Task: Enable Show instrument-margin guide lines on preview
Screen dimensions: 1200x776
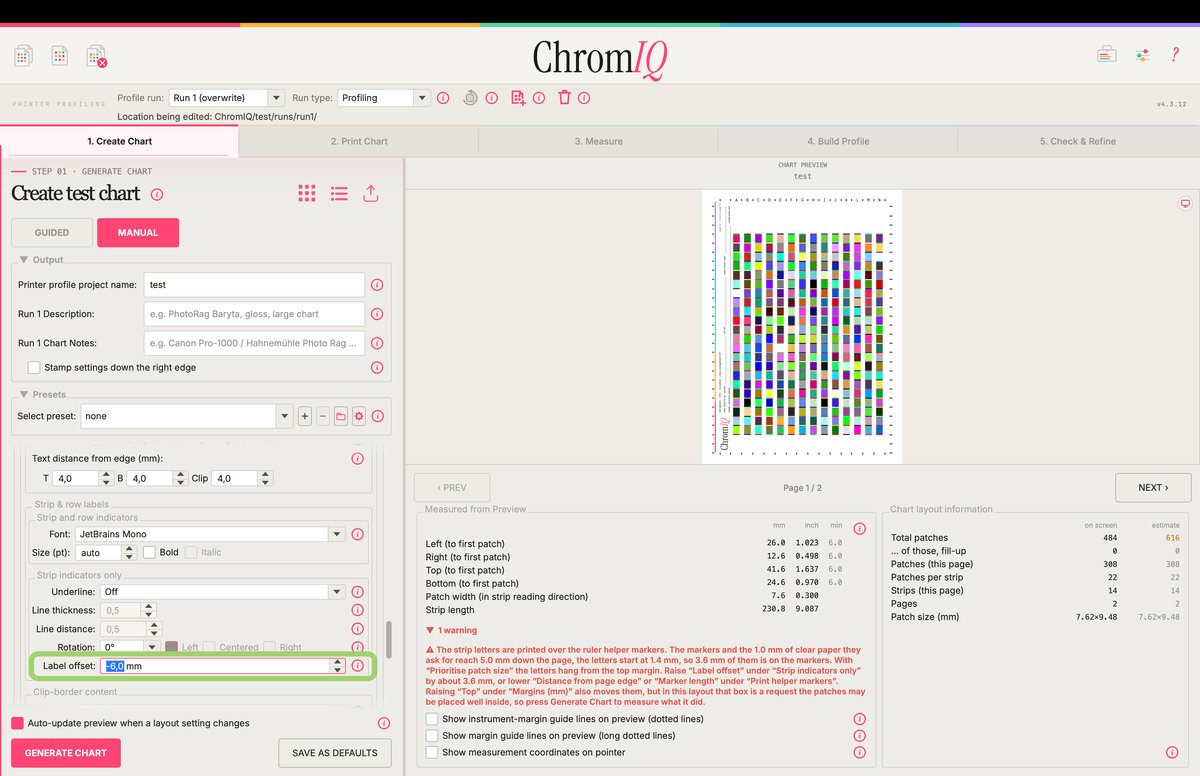Action: [432, 719]
